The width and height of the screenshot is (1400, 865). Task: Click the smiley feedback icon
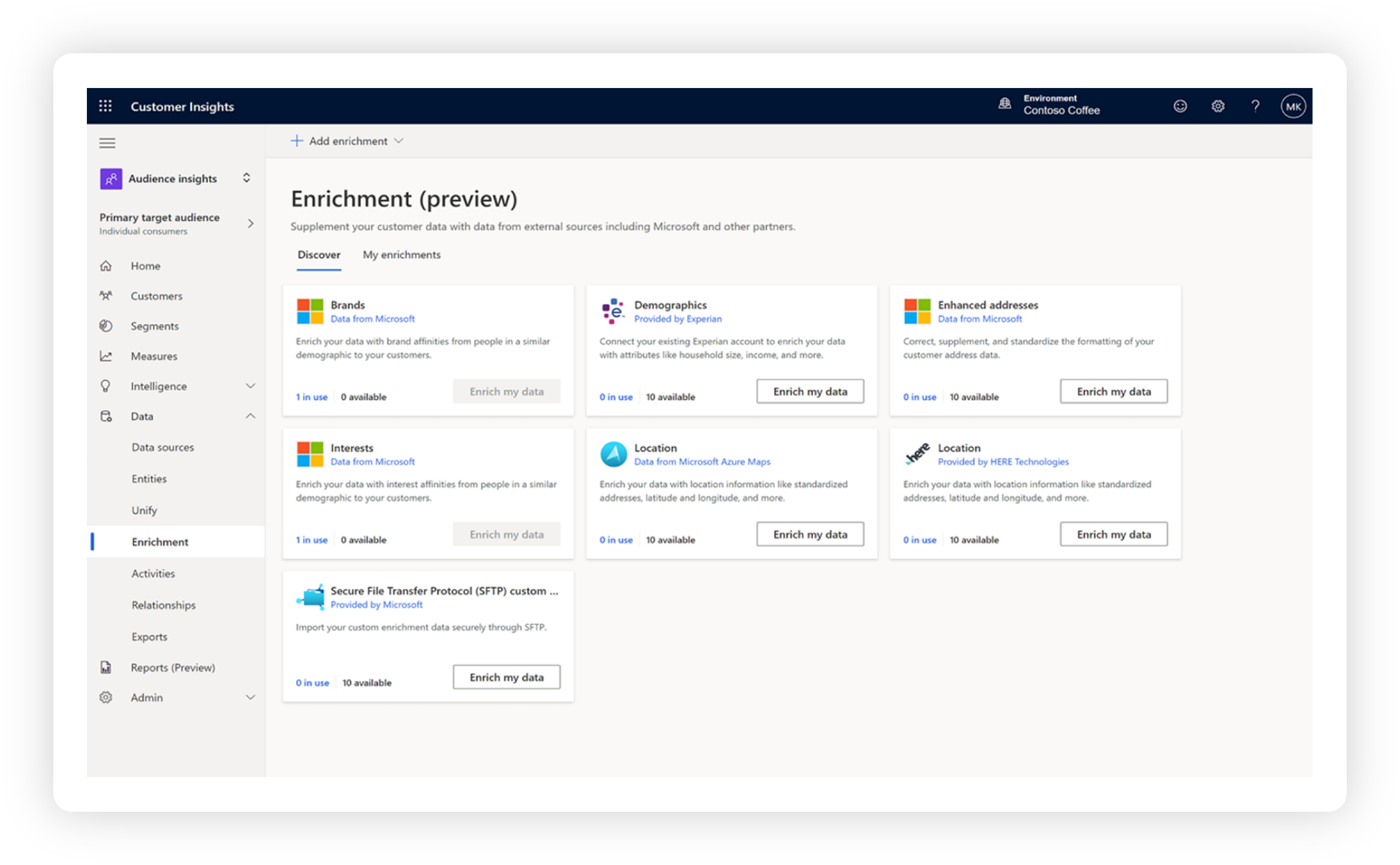tap(1180, 106)
